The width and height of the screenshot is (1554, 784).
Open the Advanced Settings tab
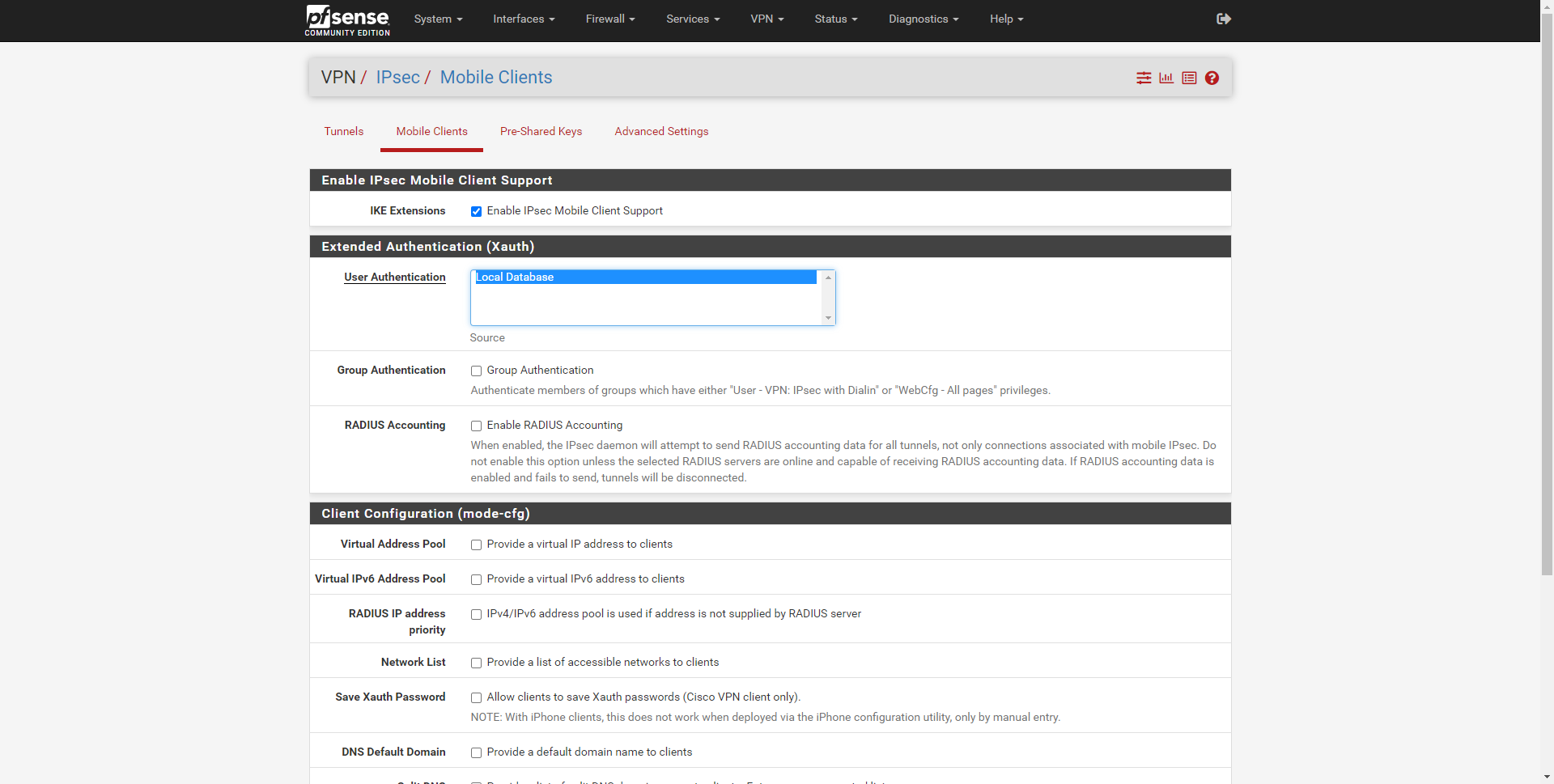click(x=661, y=132)
